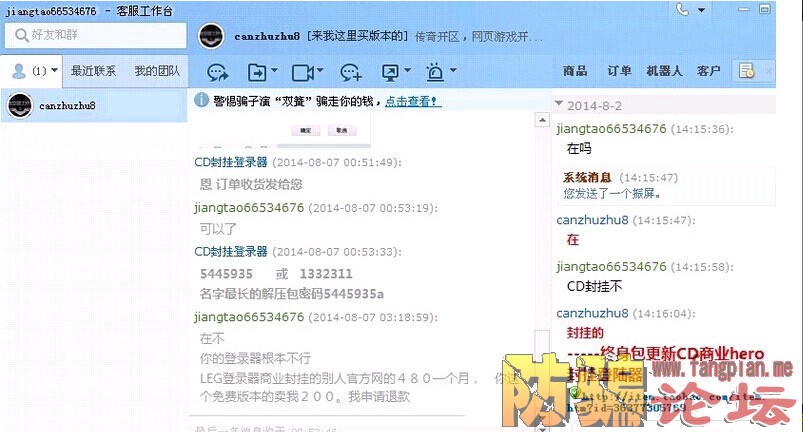Viewport: 803px width, 432px height.
Task: Start a video call with the camera icon
Action: point(302,72)
